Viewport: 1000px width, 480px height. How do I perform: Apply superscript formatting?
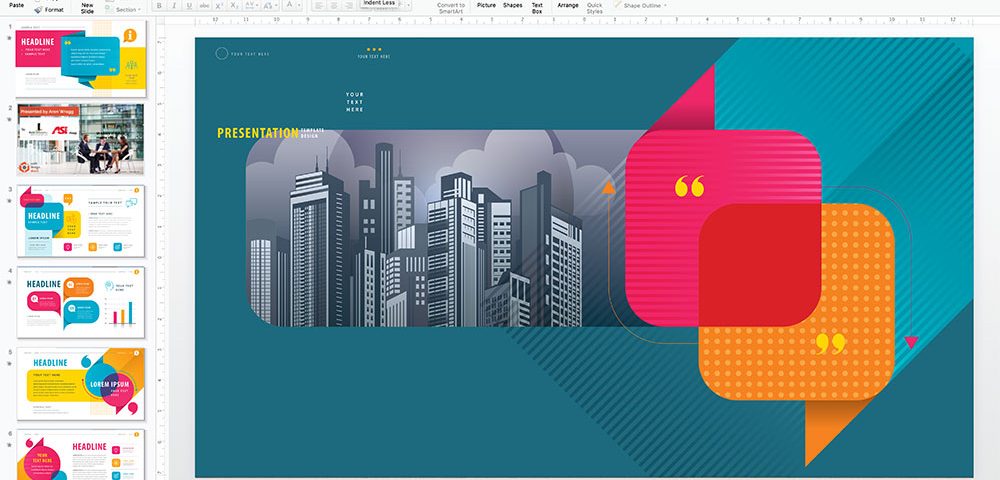(218, 5)
